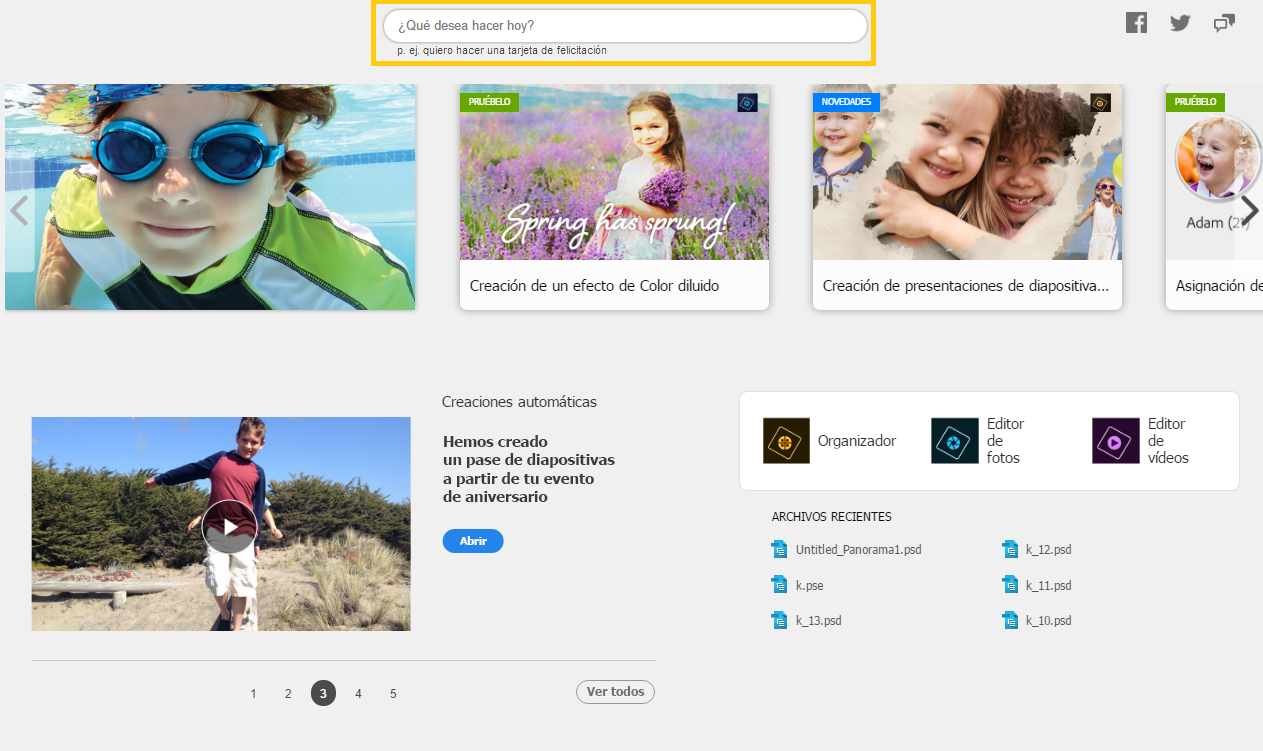Screen dimensions: 1263x751
Task: Click the k_10.psd file icon
Action: coord(1010,620)
